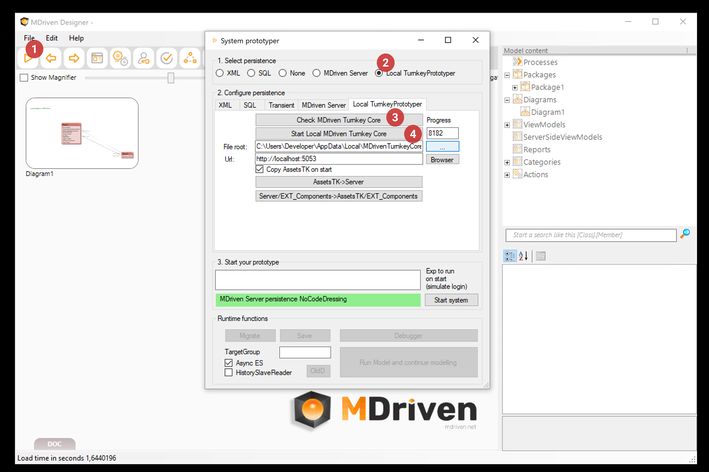Click the Reports folder icon in tree
The width and height of the screenshot is (709, 472).
(517, 149)
